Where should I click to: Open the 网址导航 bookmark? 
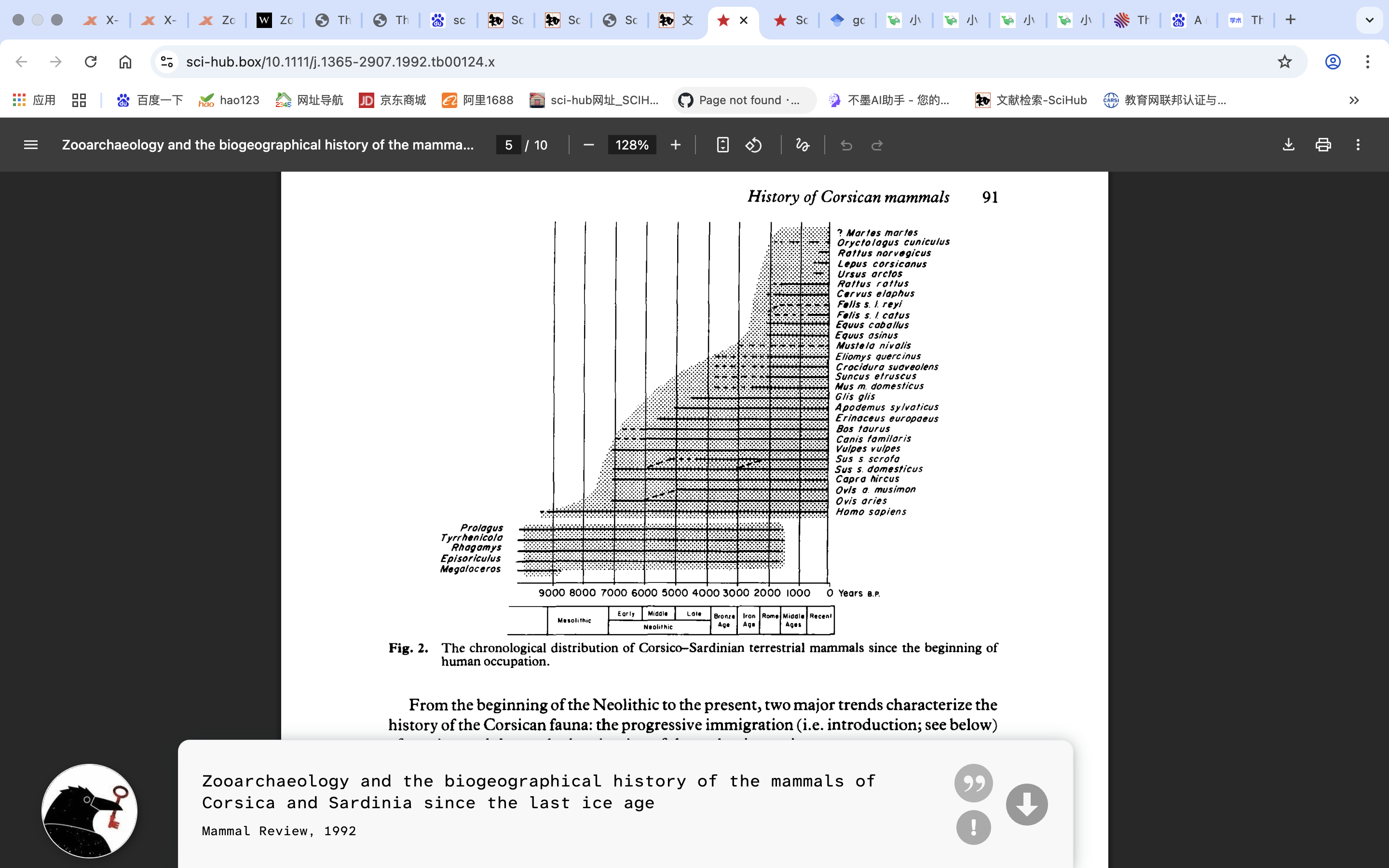point(309,100)
